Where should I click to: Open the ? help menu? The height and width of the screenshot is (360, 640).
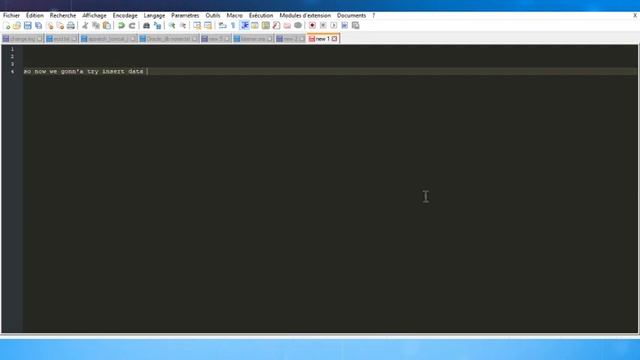(373, 16)
